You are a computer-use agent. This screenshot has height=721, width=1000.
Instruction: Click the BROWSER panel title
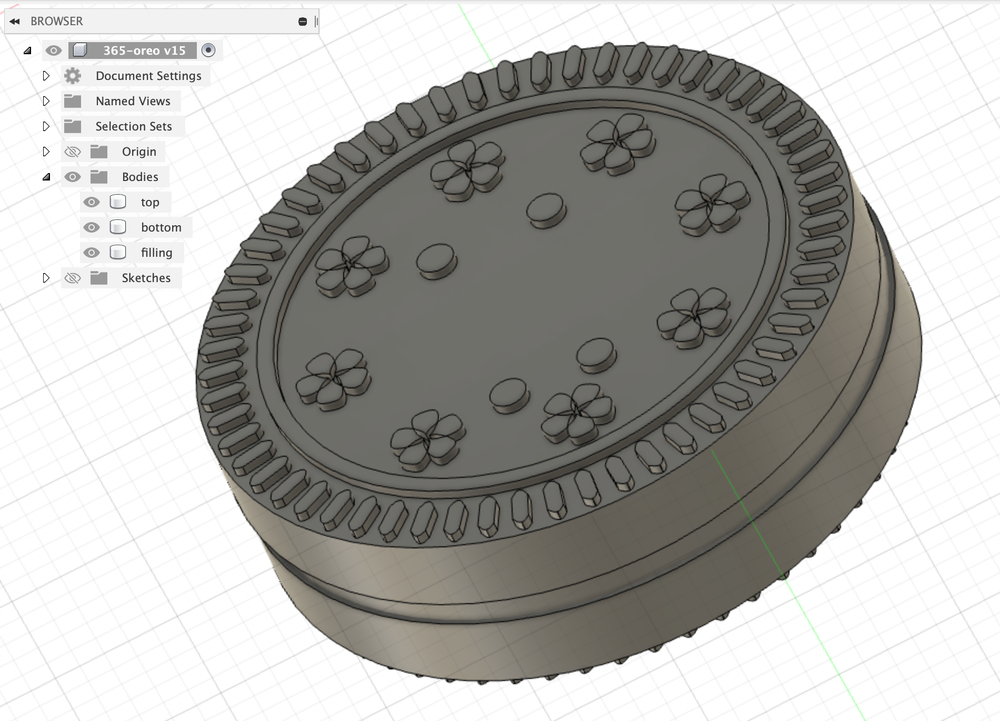[x=57, y=21]
